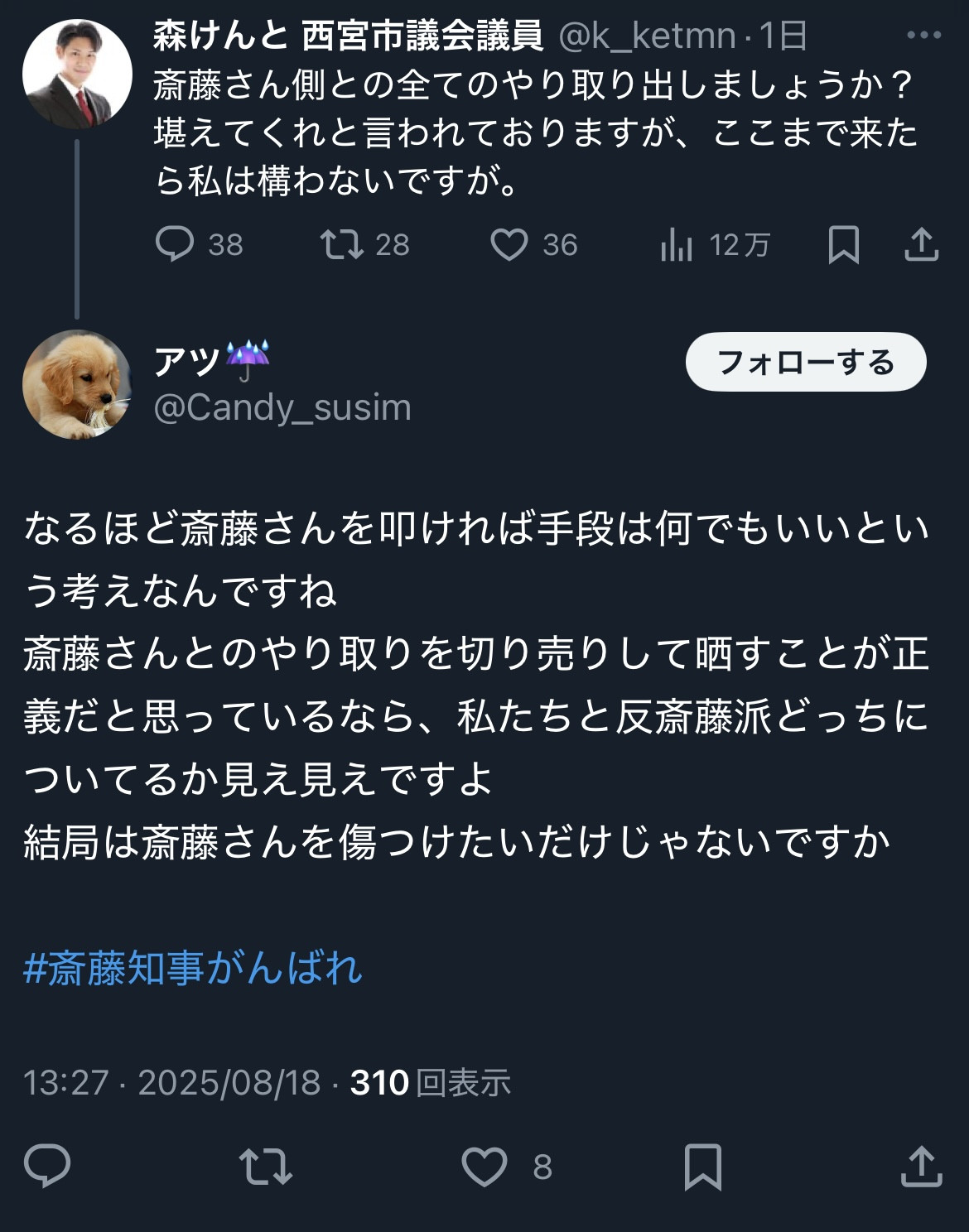Screen dimensions: 969x1232
Task: Share 森けんと's tweet via upload icon
Action: pos(921,244)
